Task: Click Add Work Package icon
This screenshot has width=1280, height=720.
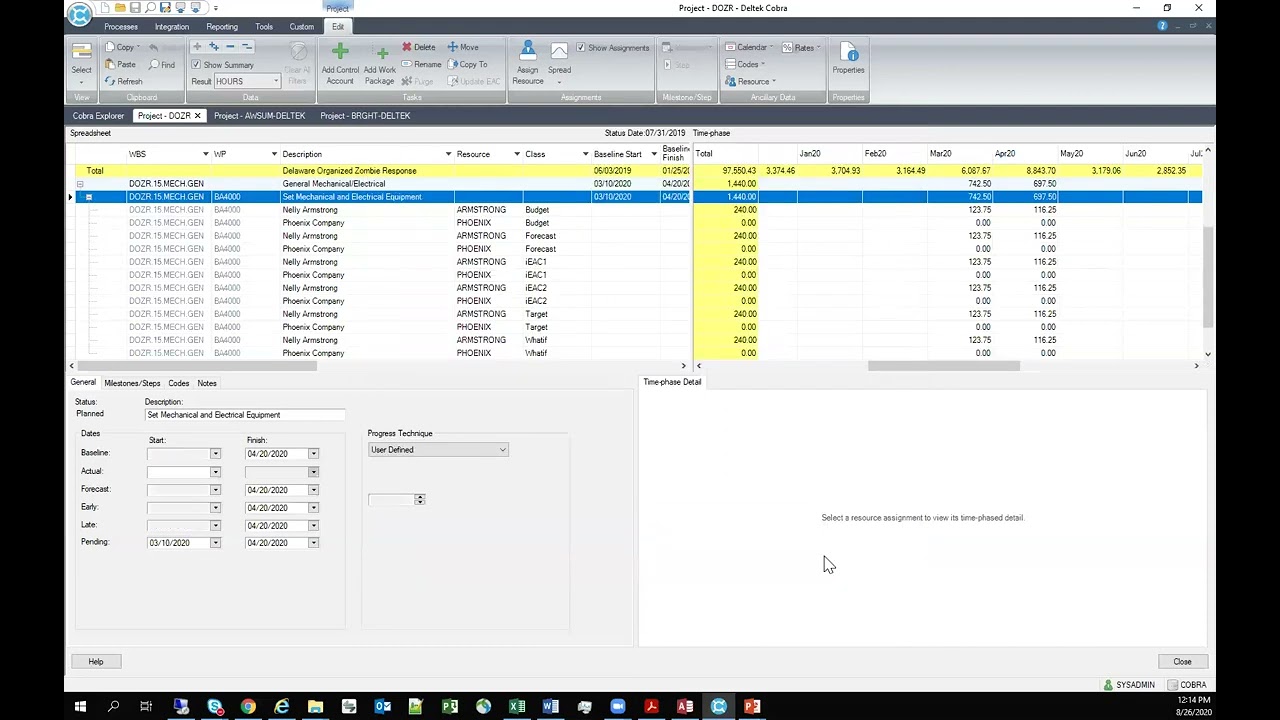Action: click(x=381, y=53)
